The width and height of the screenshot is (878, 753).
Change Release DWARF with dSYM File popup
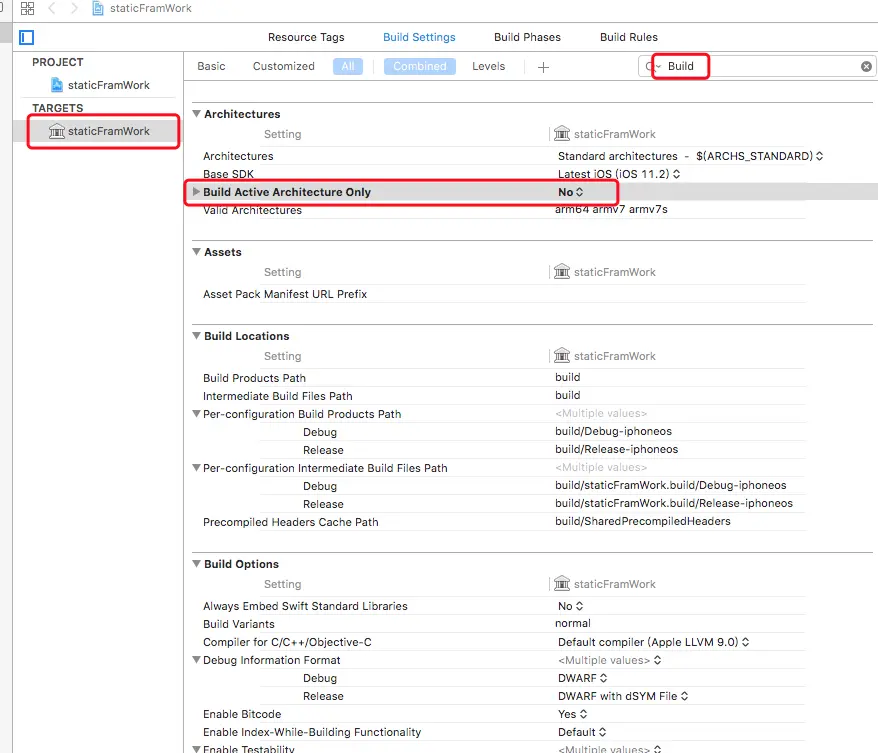[623, 696]
